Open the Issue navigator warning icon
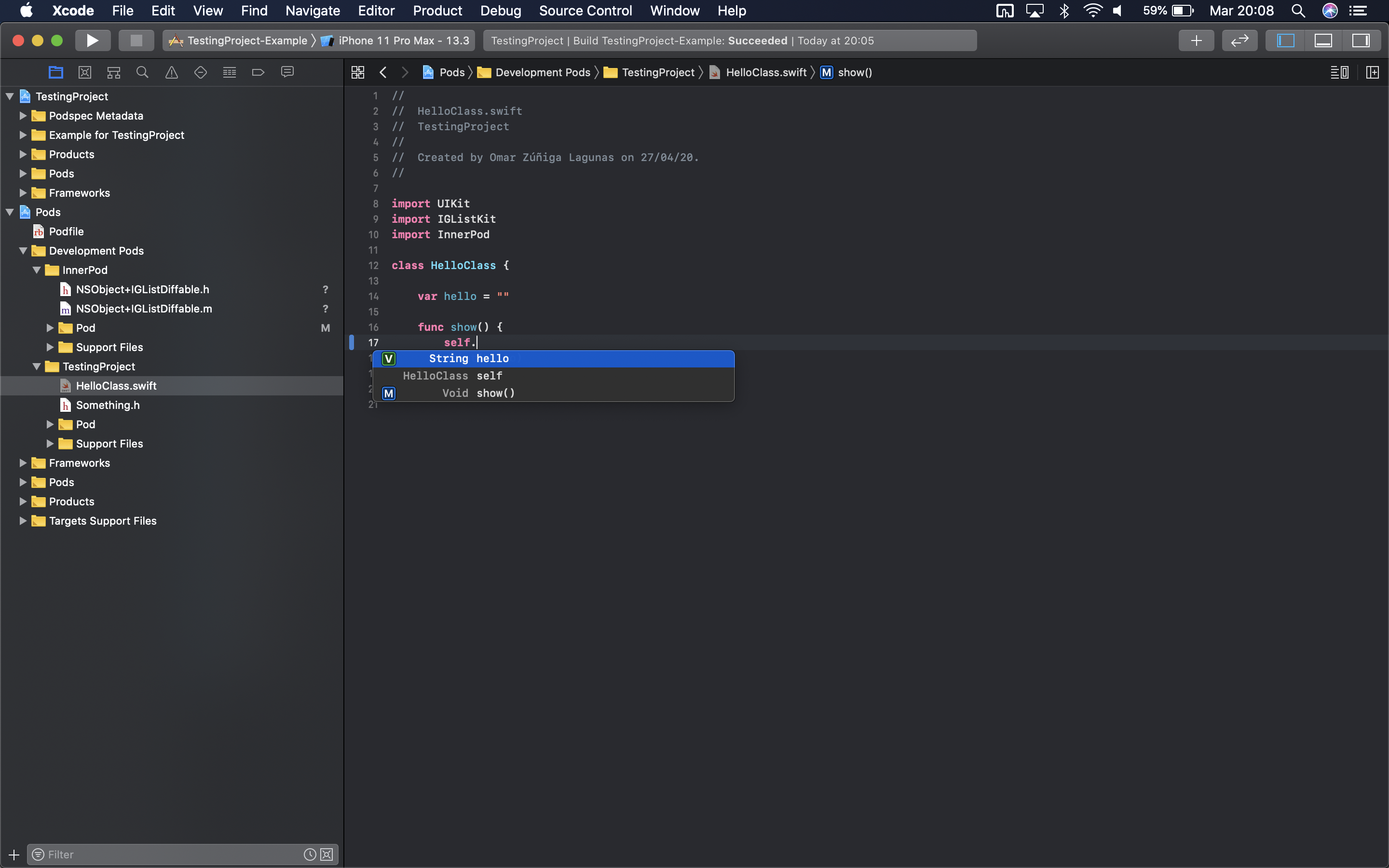This screenshot has height=868, width=1389. pyautogui.click(x=172, y=72)
